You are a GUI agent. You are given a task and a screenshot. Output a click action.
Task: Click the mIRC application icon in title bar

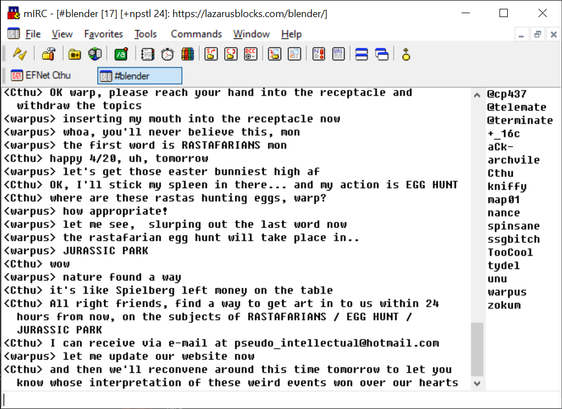click(14, 13)
